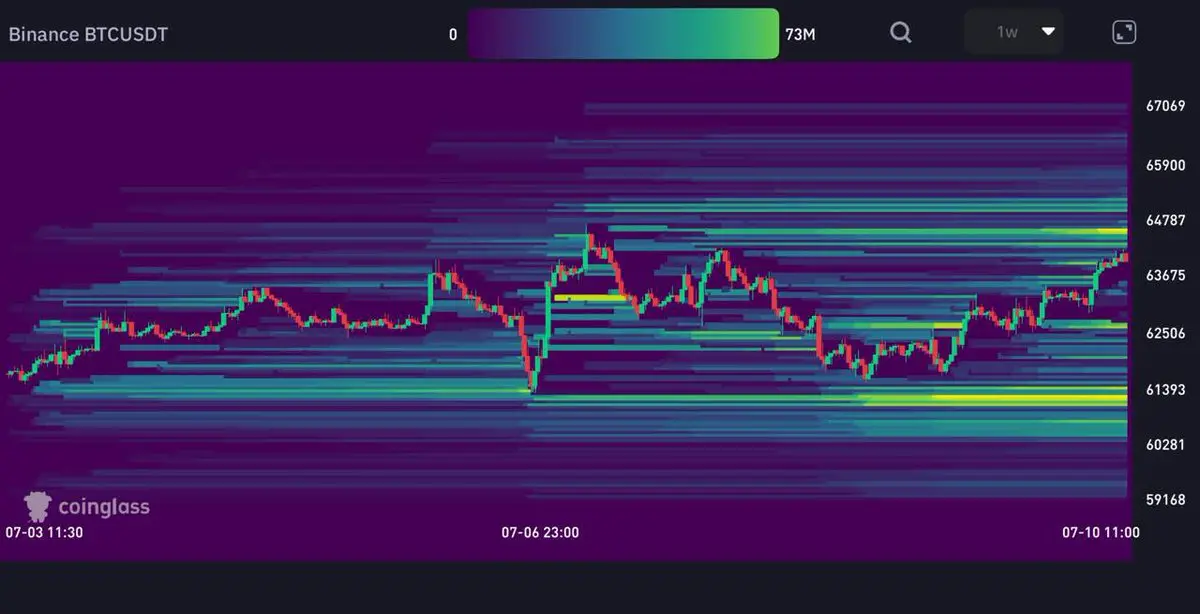The height and width of the screenshot is (614, 1200).
Task: Click price label 60281
Action: [1166, 444]
